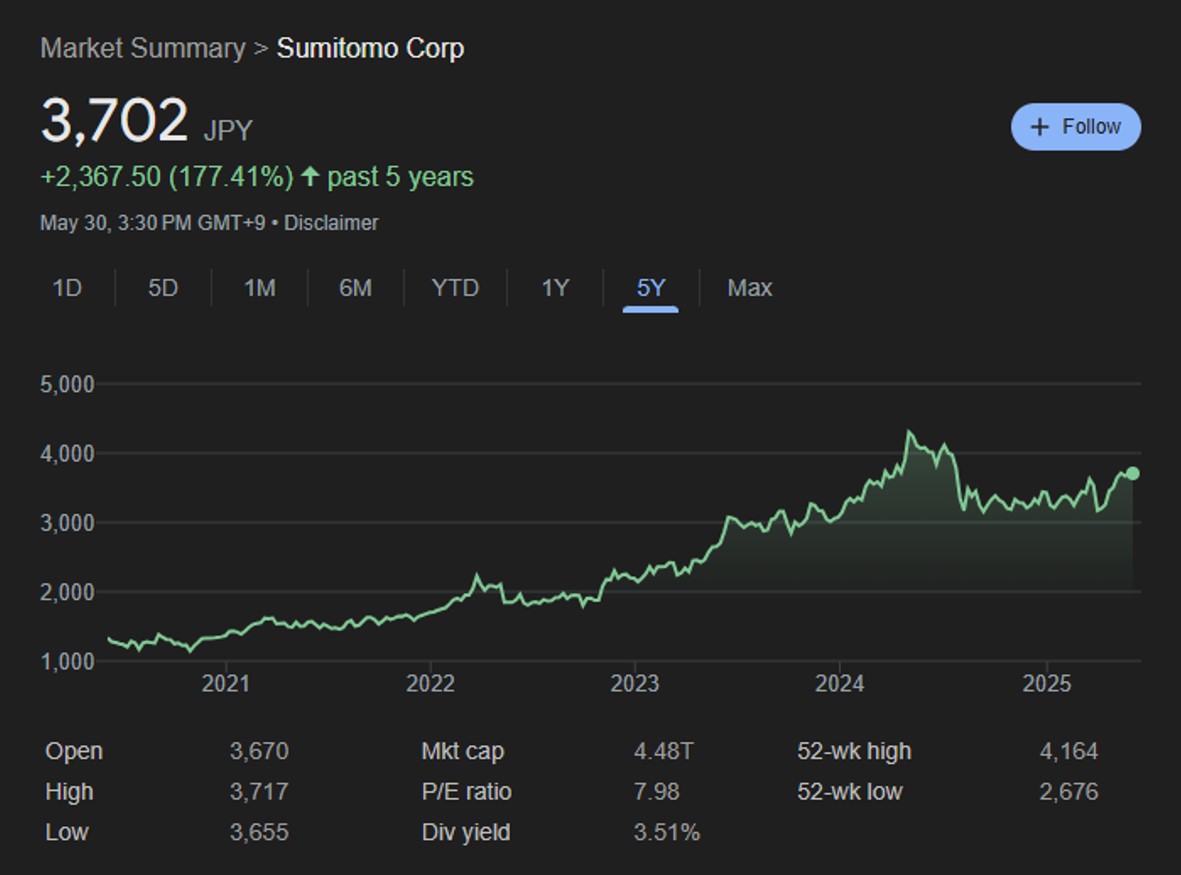1181x875 pixels.
Task: Click the P/E ratio value 7.98
Action: 657,791
